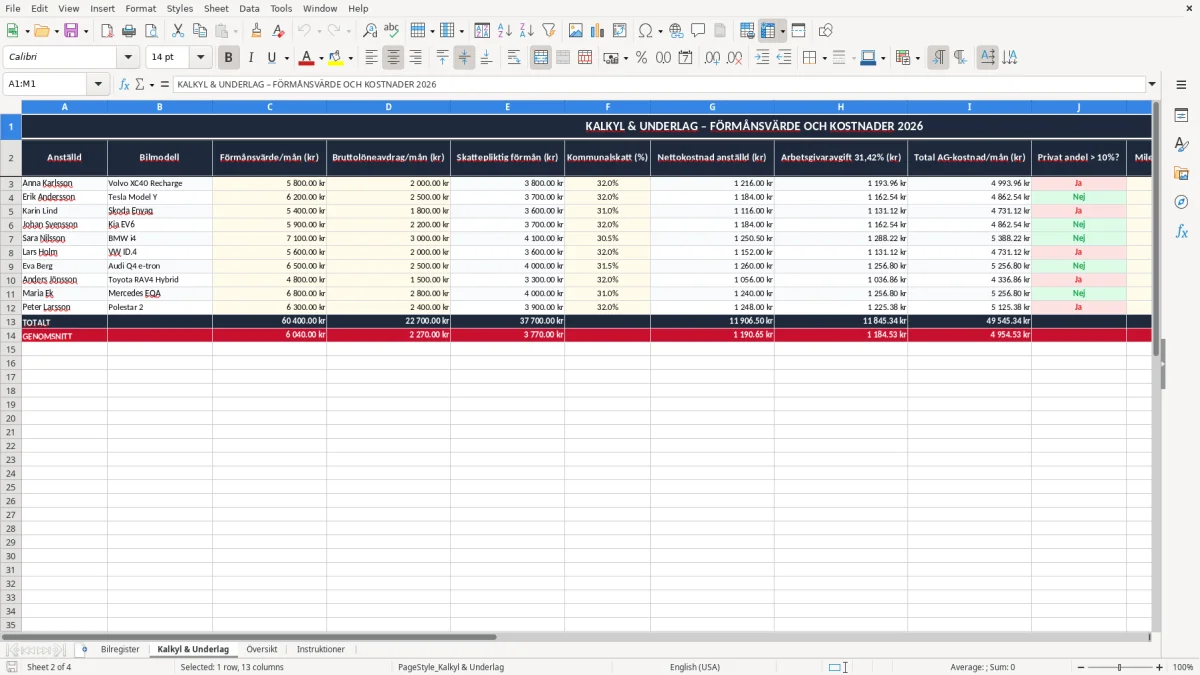Expand the Name Box A1:M1 dropdown

[98, 84]
